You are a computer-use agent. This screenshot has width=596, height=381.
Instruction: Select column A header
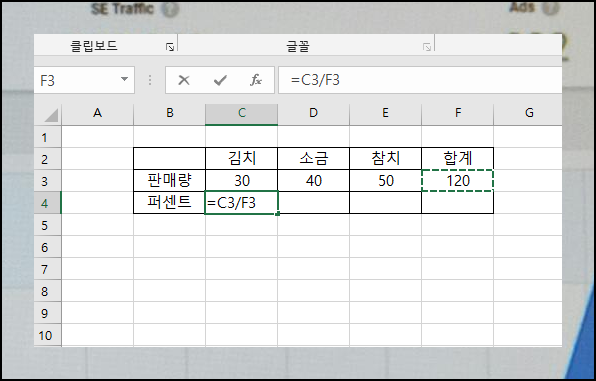[x=98, y=113]
